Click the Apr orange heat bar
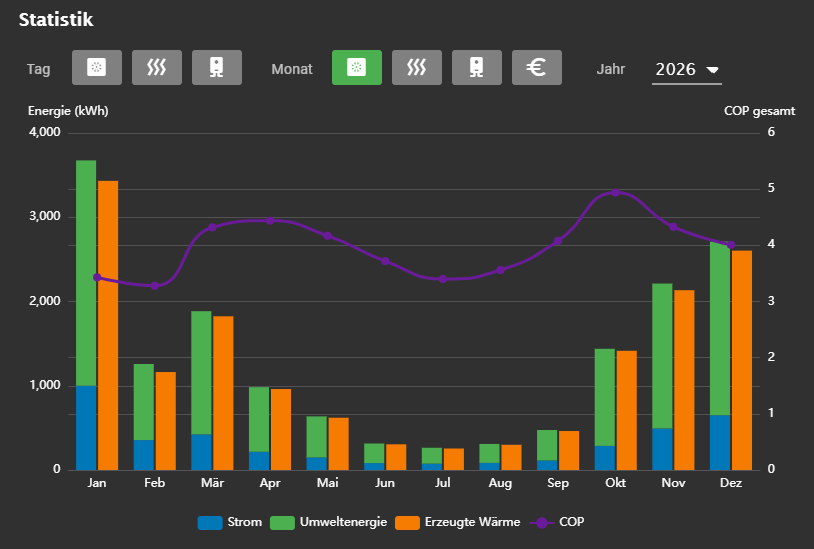This screenshot has height=549, width=814. pyautogui.click(x=281, y=429)
